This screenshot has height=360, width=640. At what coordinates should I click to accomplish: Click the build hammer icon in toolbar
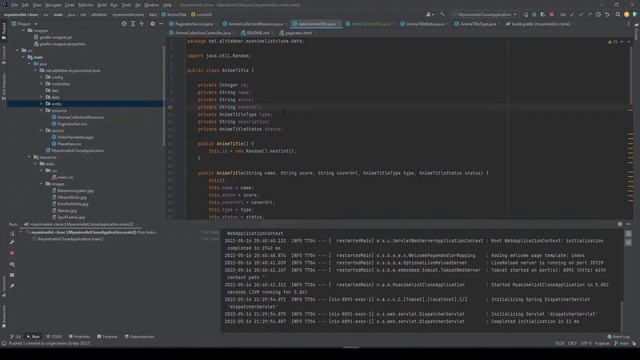(442, 14)
